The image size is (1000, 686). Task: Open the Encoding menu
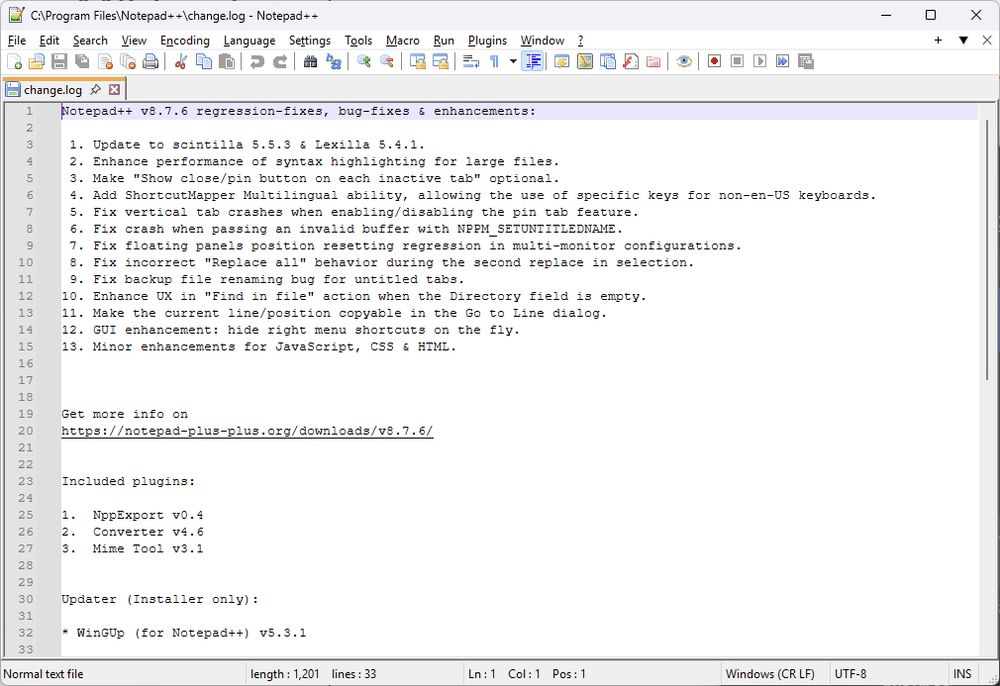(184, 40)
